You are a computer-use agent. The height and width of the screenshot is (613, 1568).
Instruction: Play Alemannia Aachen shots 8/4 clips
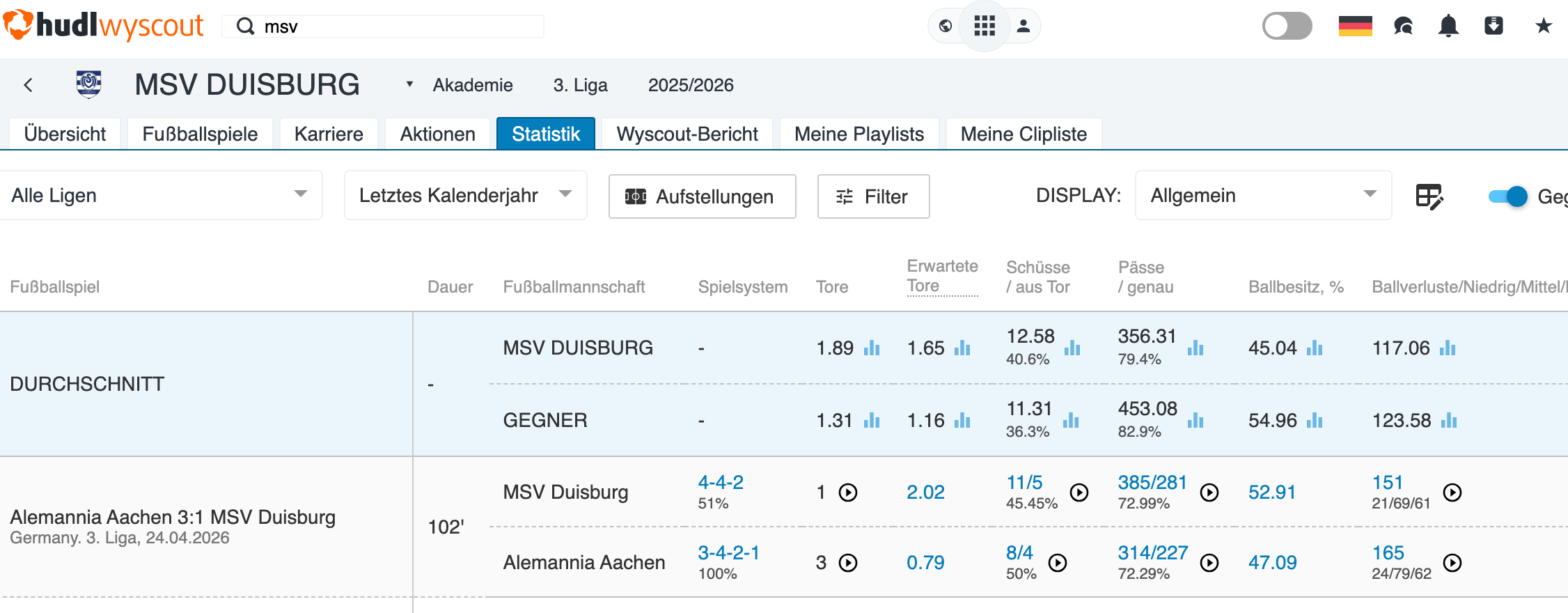pos(1058,563)
